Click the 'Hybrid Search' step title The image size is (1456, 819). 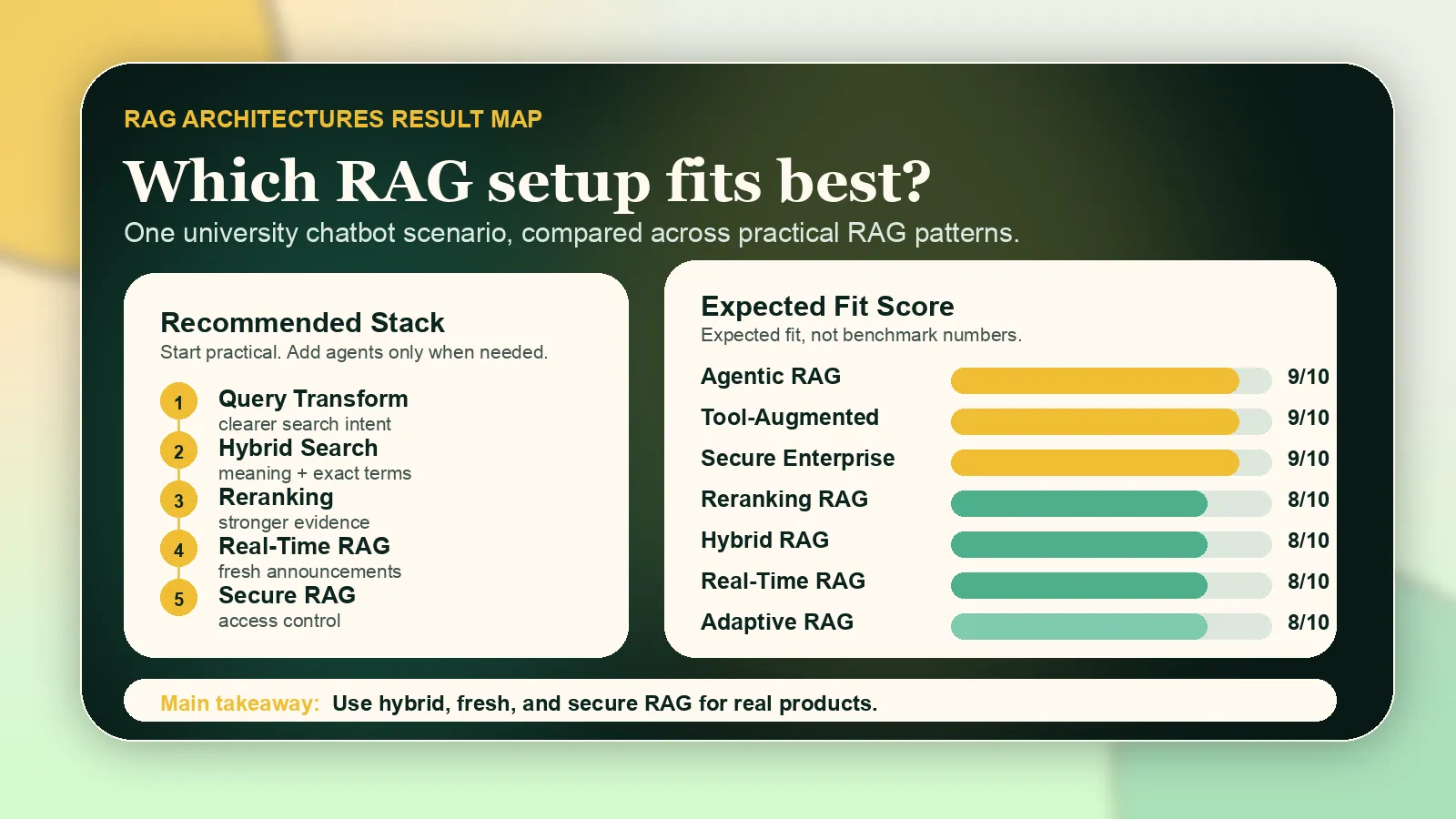[298, 448]
